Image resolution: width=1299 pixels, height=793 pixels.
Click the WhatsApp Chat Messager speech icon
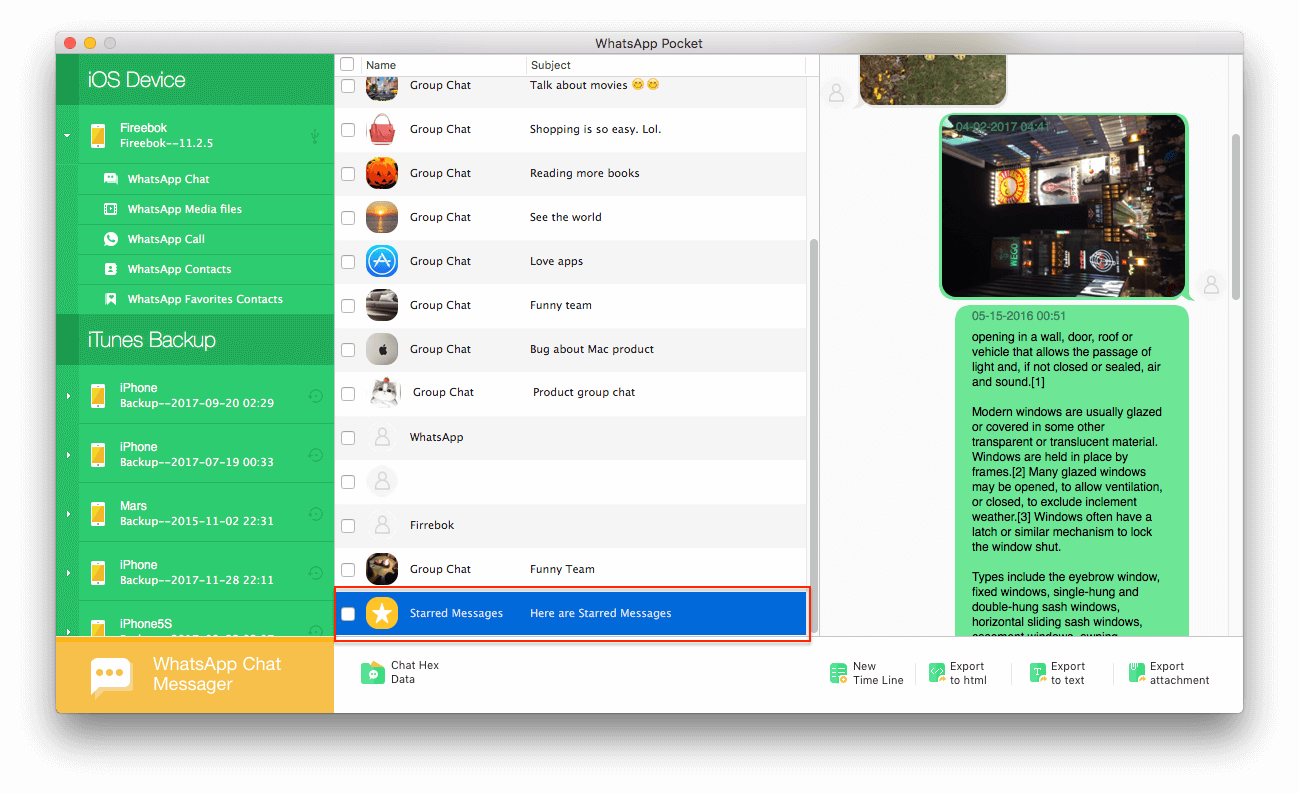tap(111, 676)
